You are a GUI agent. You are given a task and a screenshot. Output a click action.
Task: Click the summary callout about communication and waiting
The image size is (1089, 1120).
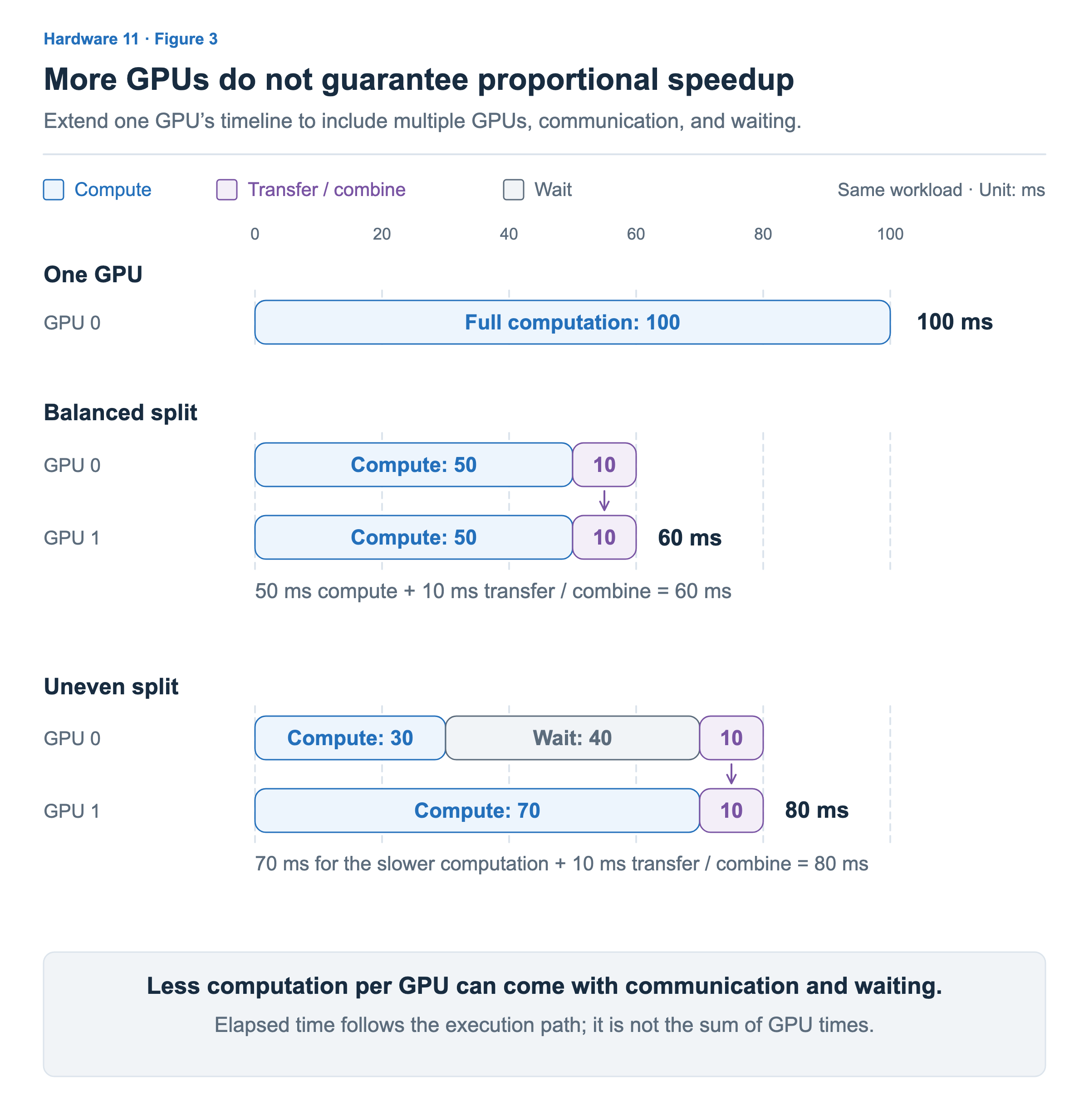click(544, 1014)
